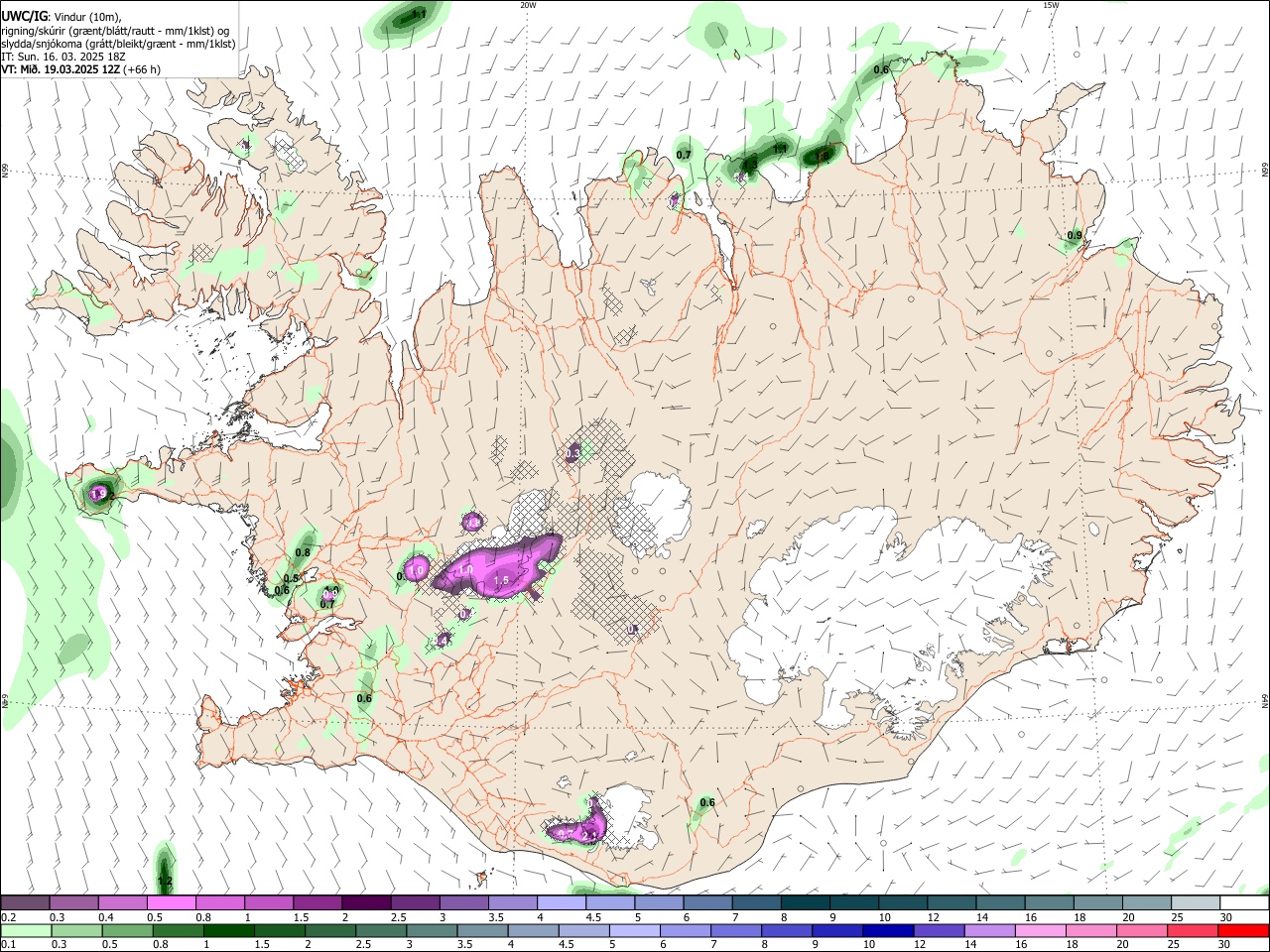Pick the dark purple upper-scale swatch between 2 and 2.5
Image resolution: width=1270 pixels, height=952 pixels.
tap(365, 902)
